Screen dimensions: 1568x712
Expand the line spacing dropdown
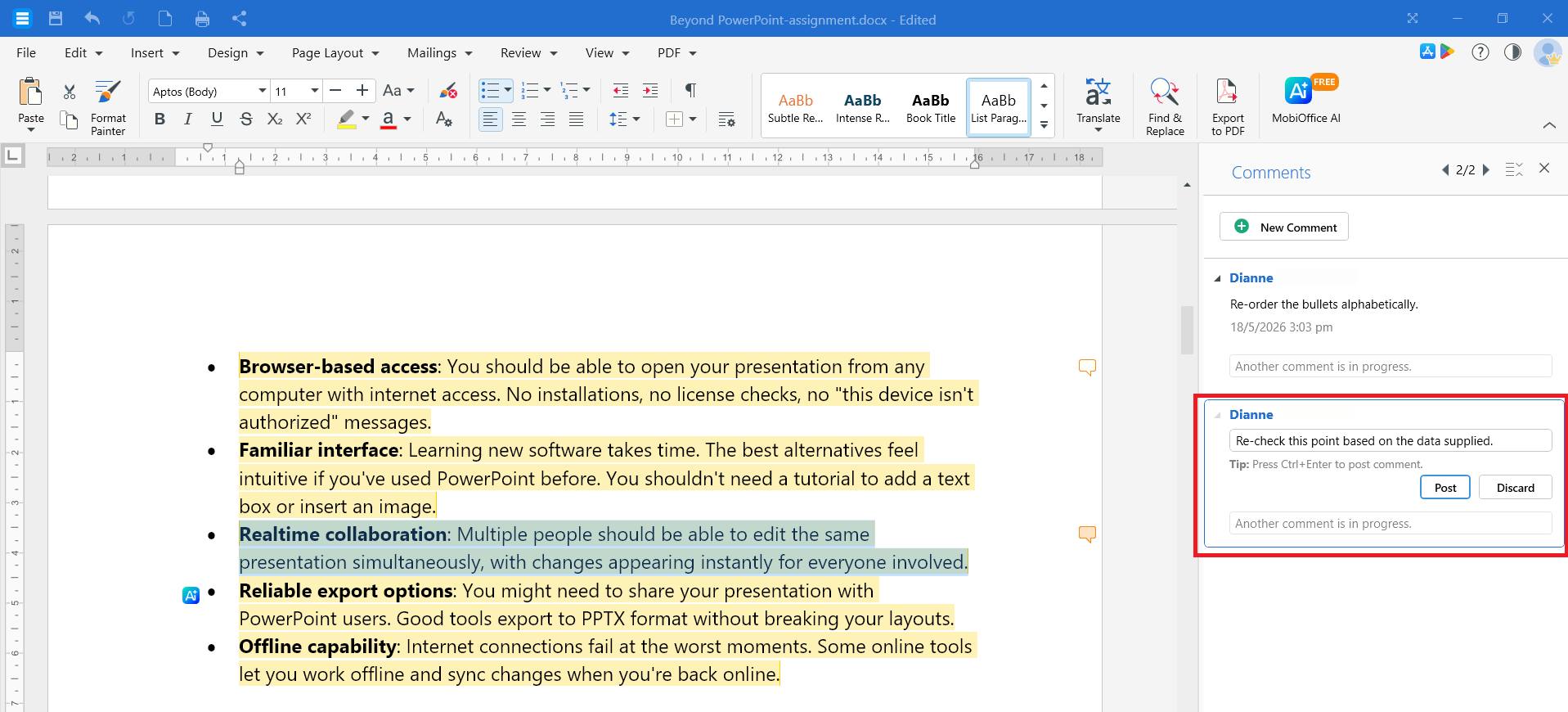click(636, 119)
